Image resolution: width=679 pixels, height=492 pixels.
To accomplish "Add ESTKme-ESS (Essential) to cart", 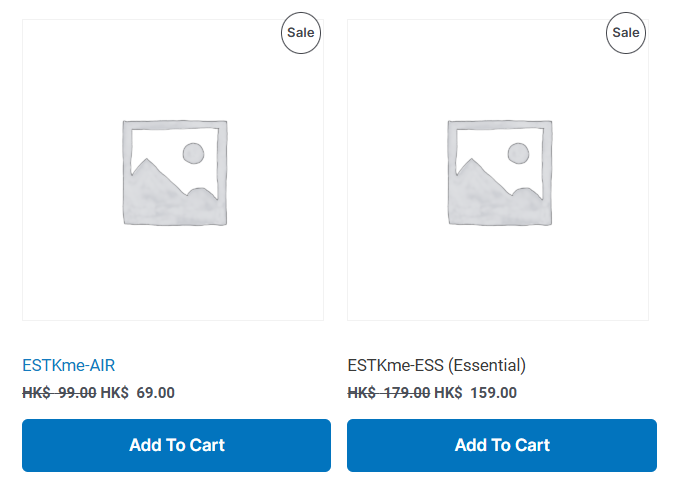I will coord(501,445).
